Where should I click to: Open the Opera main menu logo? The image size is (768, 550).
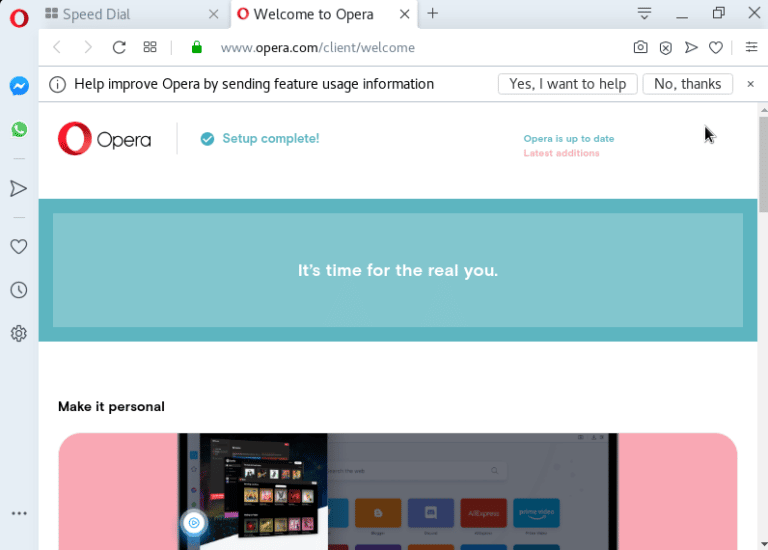coord(19,19)
